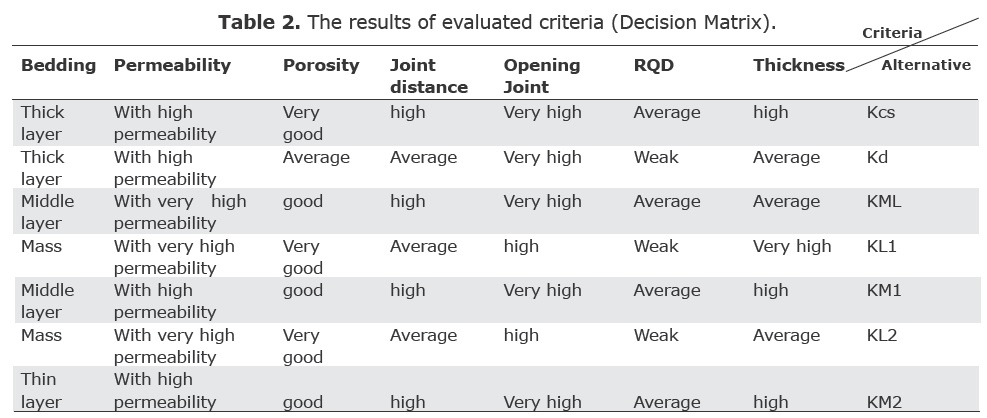The image size is (987, 418).
Task: Select the Bedding column header
Action: point(59,65)
